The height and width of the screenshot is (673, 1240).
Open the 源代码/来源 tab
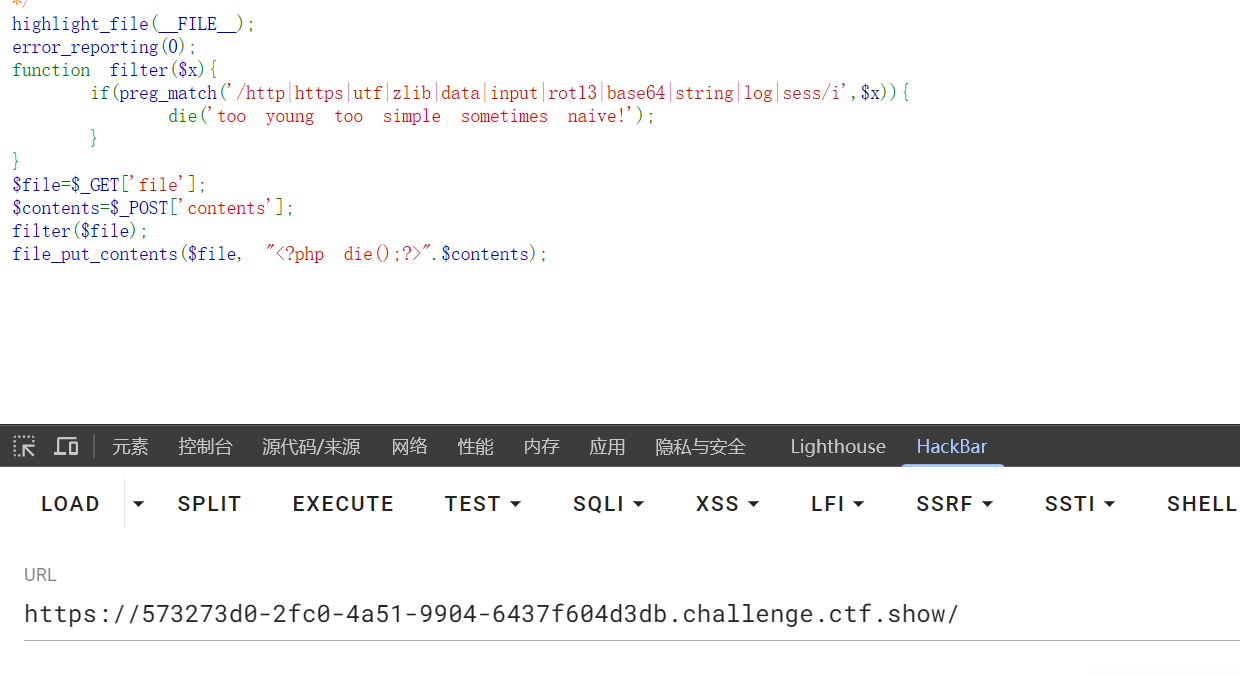tap(311, 446)
